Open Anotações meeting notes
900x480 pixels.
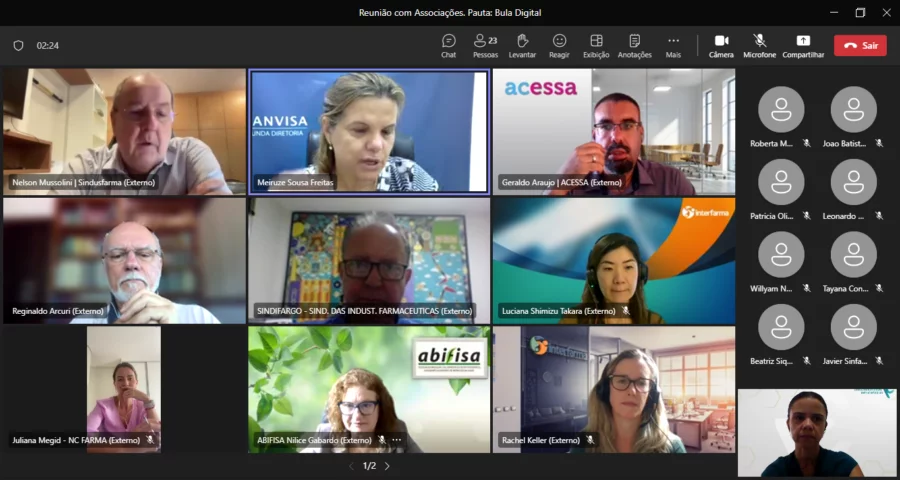(x=634, y=45)
